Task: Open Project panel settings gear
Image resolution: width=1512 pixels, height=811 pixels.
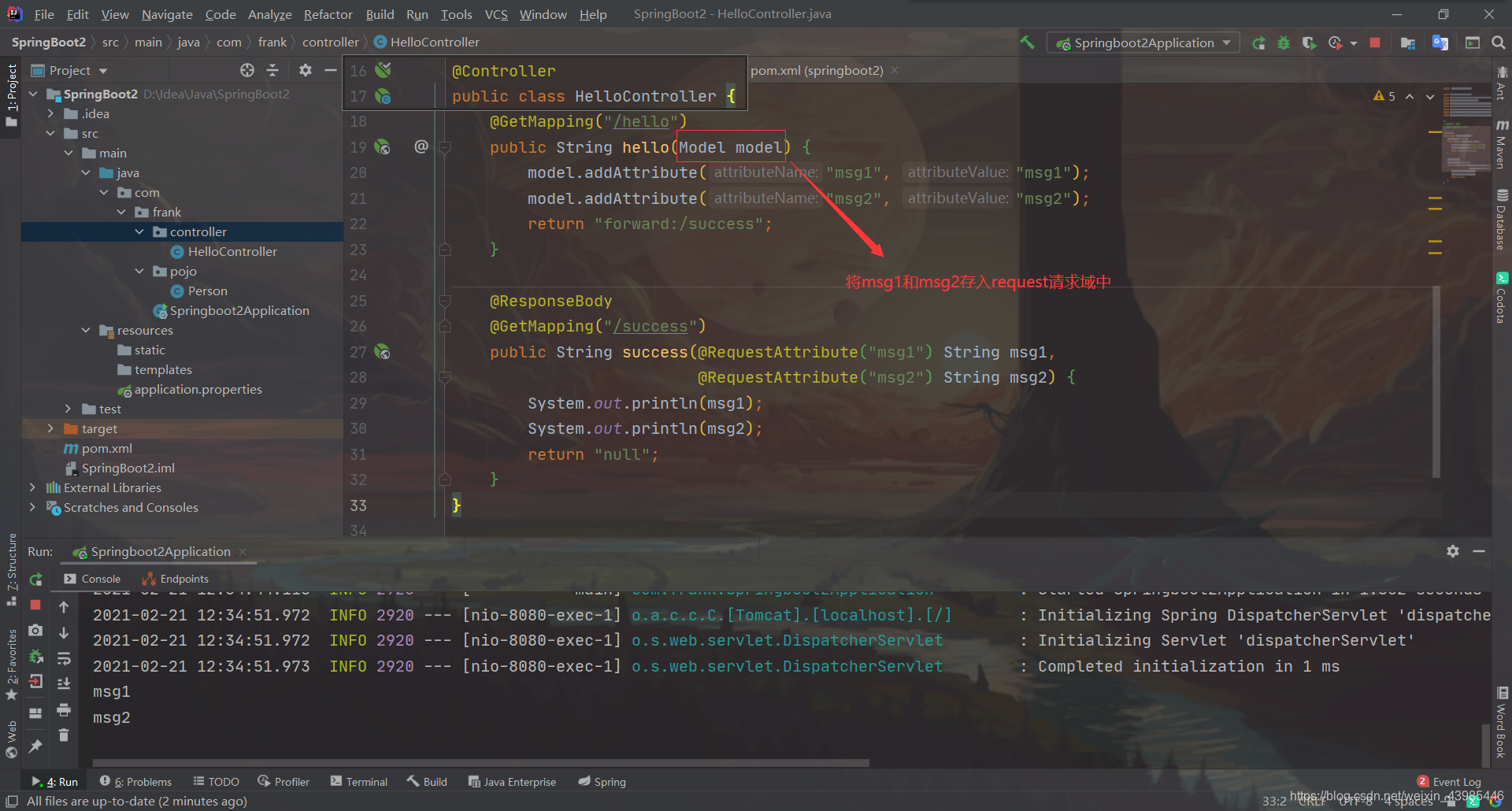Action: tap(306, 71)
